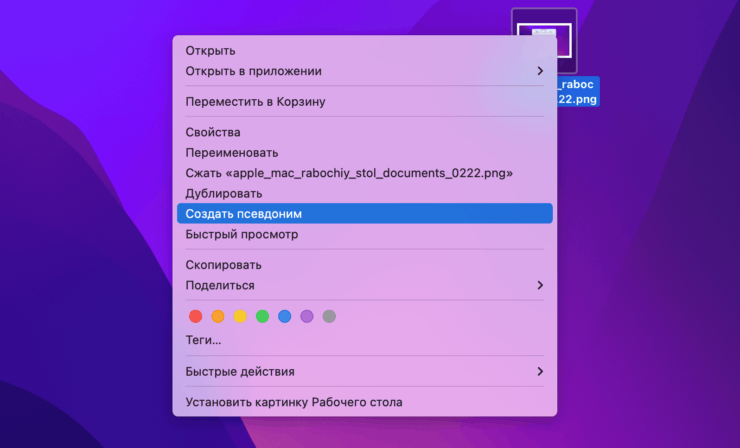
Task: Select Сжать apple_mac_rabochiy_stol_documents_0222.png
Action: click(x=364, y=173)
